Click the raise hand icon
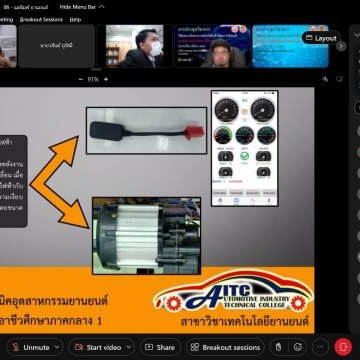 point(278,347)
